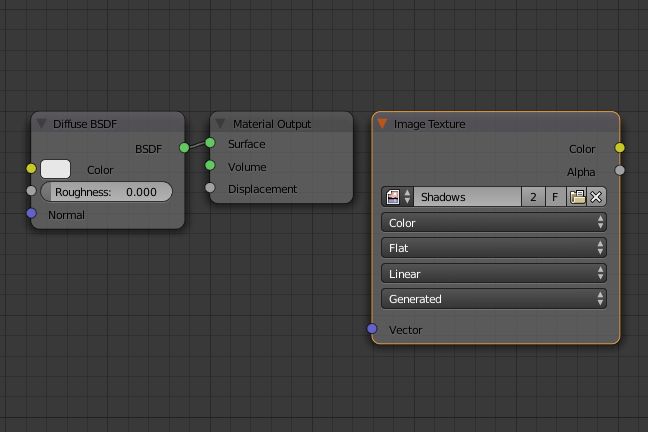Open the Linear interpolation dropdown
Image resolution: width=648 pixels, height=432 pixels.
(x=494, y=274)
